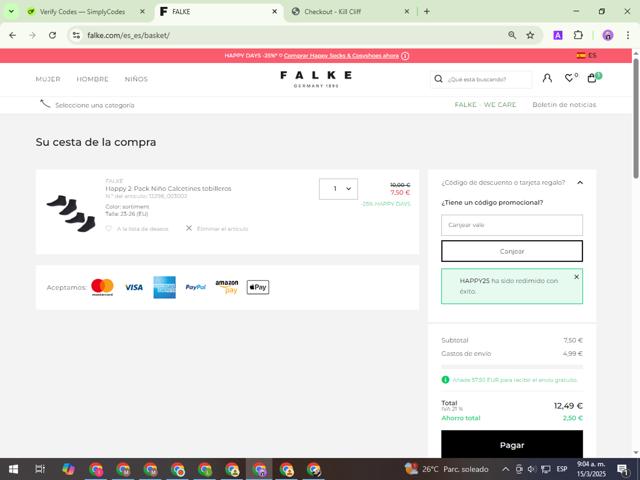Click the green info icon about free shipping

445,380
